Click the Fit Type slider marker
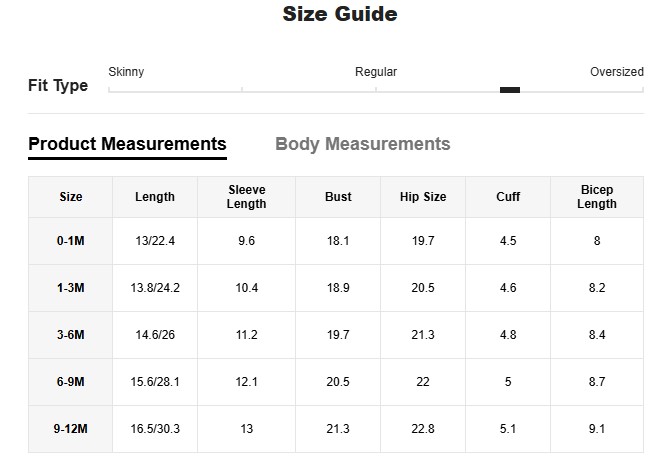 click(x=509, y=90)
